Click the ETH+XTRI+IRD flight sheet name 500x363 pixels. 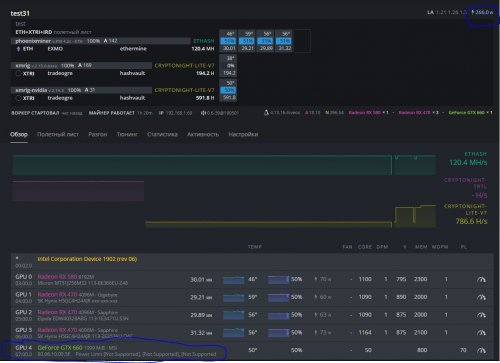pos(34,32)
